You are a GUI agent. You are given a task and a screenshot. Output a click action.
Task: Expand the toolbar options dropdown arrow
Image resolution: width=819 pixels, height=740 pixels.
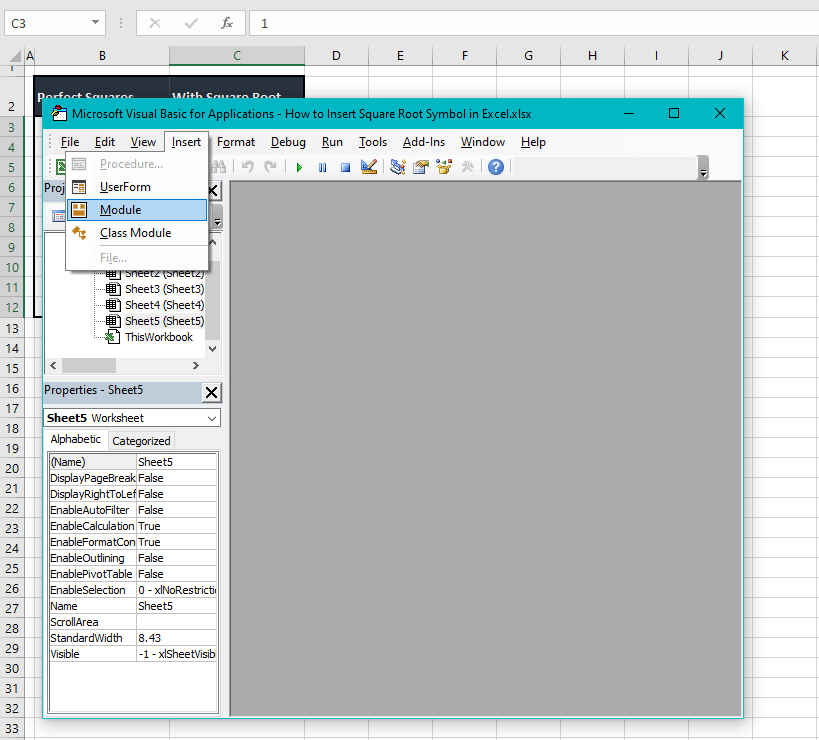click(703, 171)
